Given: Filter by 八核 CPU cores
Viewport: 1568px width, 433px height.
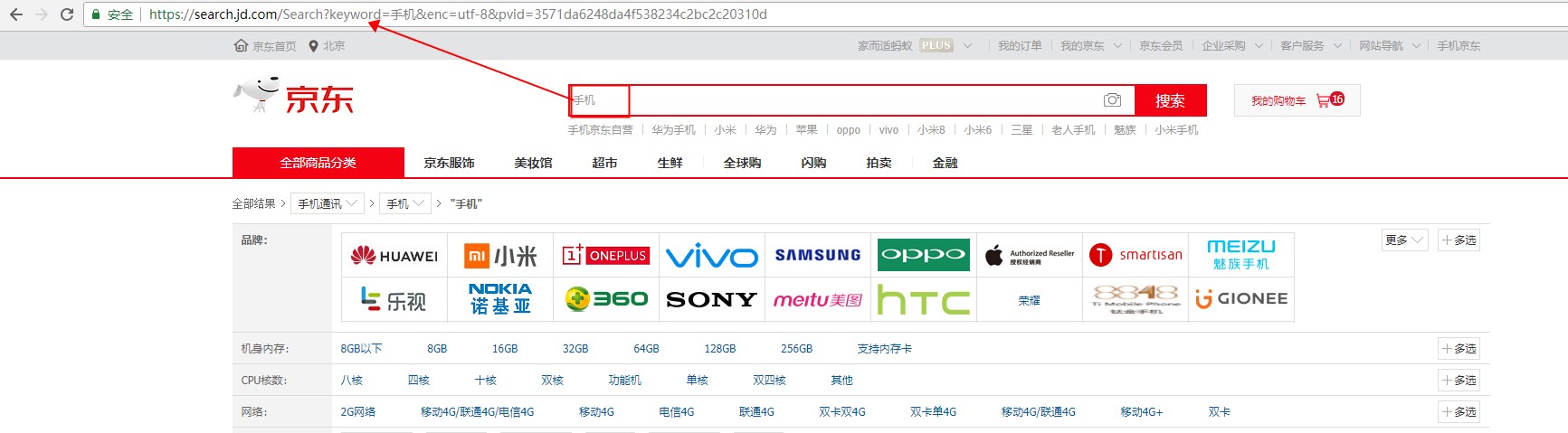Looking at the screenshot, I should click(x=351, y=381).
